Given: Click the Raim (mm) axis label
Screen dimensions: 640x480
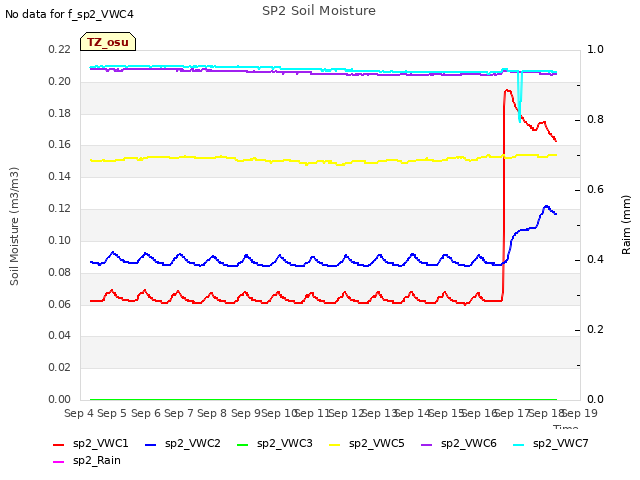Looking at the screenshot, I should 626,225.
